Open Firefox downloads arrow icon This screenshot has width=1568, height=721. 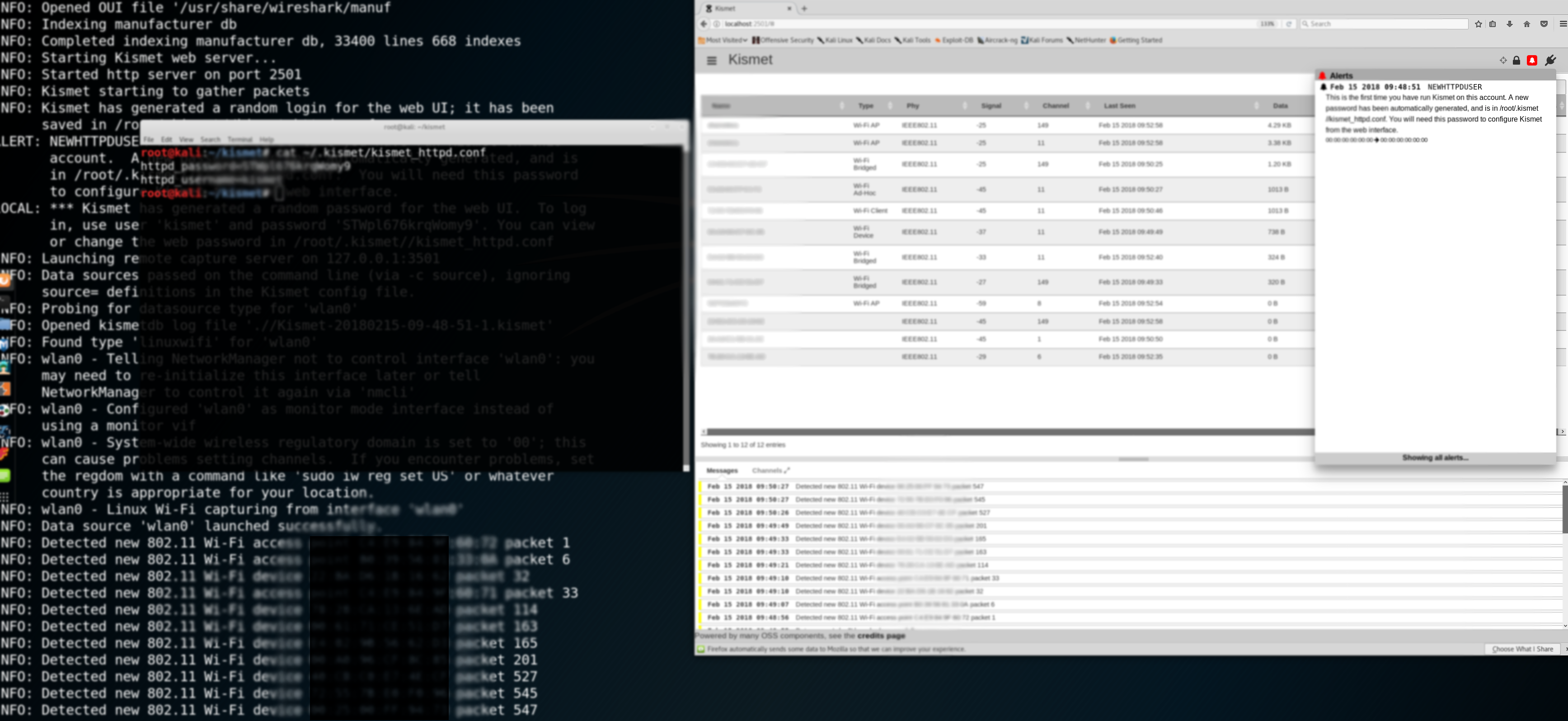(x=1510, y=24)
